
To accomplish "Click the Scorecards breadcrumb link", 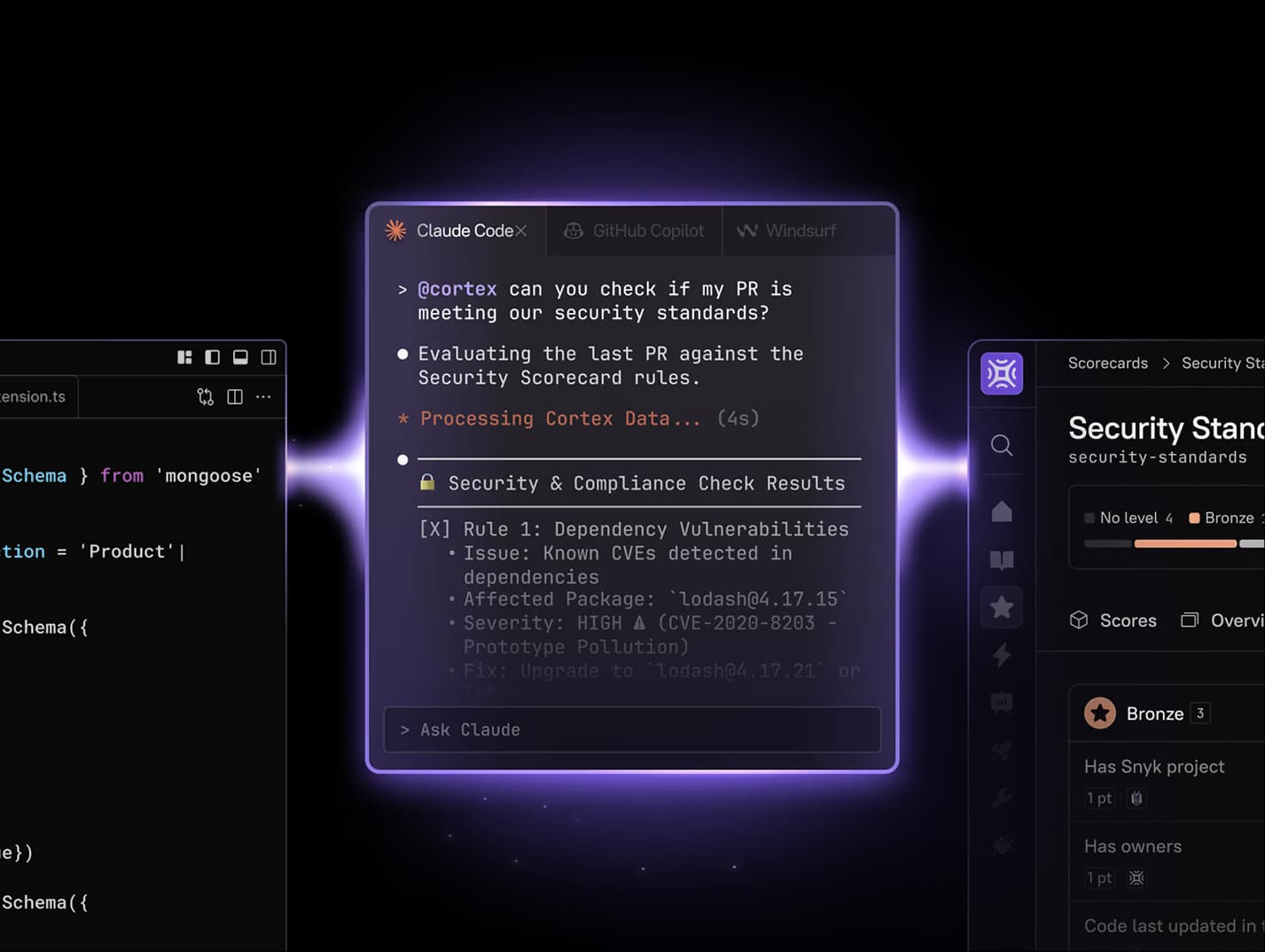I will click(1107, 363).
